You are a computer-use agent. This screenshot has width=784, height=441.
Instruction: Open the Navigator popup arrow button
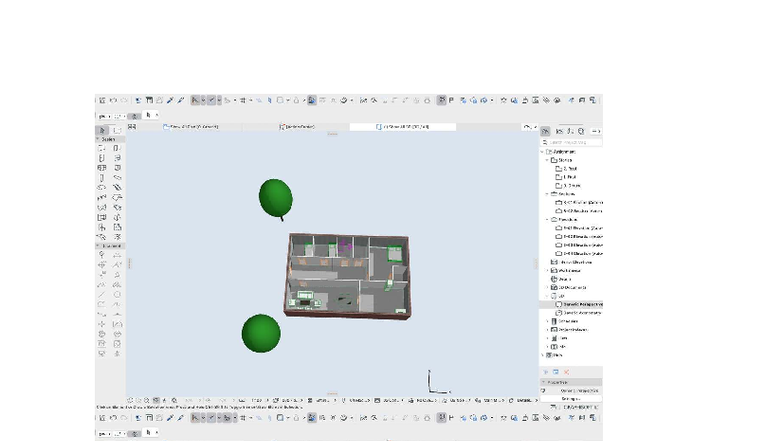(x=596, y=131)
